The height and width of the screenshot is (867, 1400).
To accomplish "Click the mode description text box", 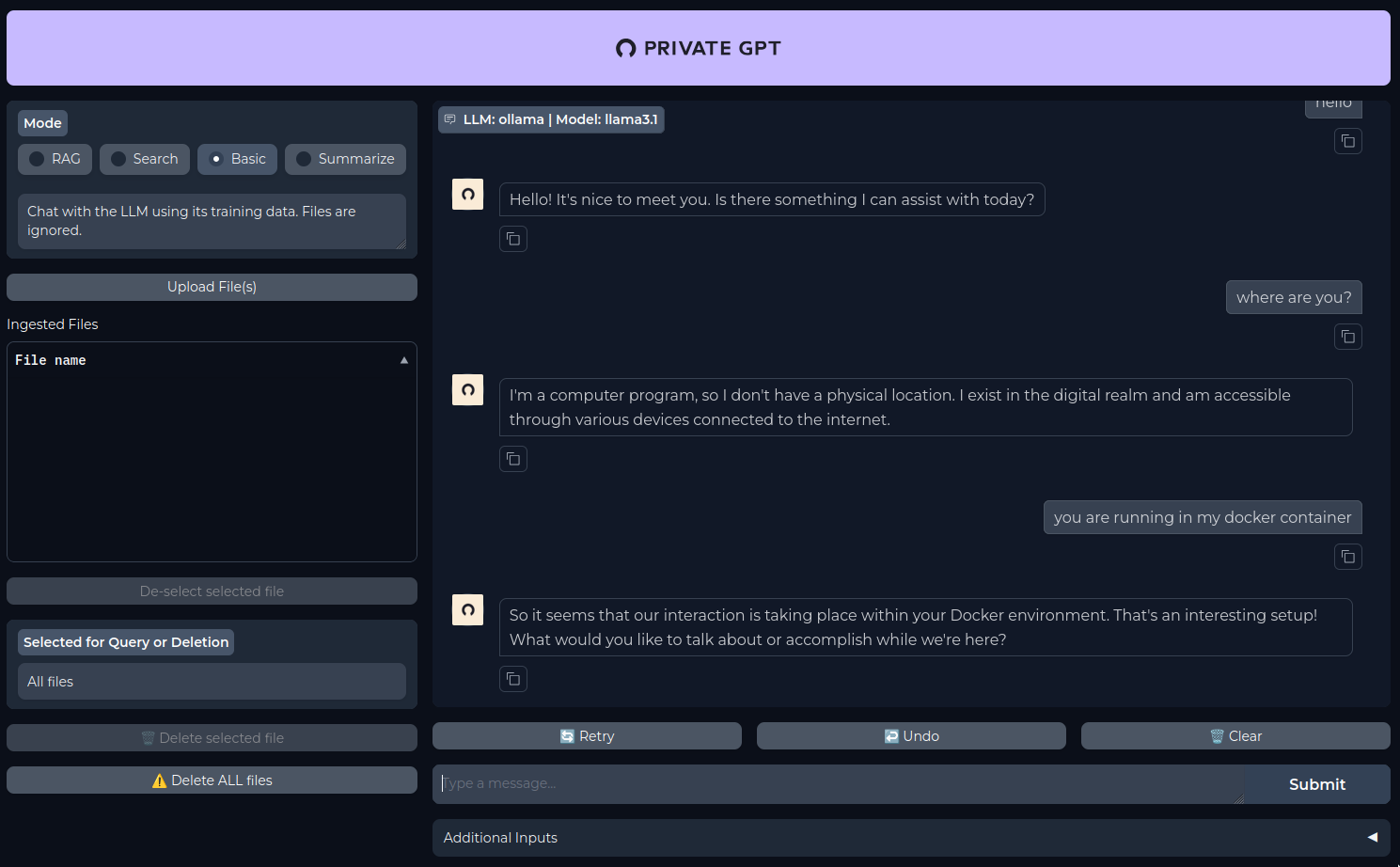I will [212, 221].
